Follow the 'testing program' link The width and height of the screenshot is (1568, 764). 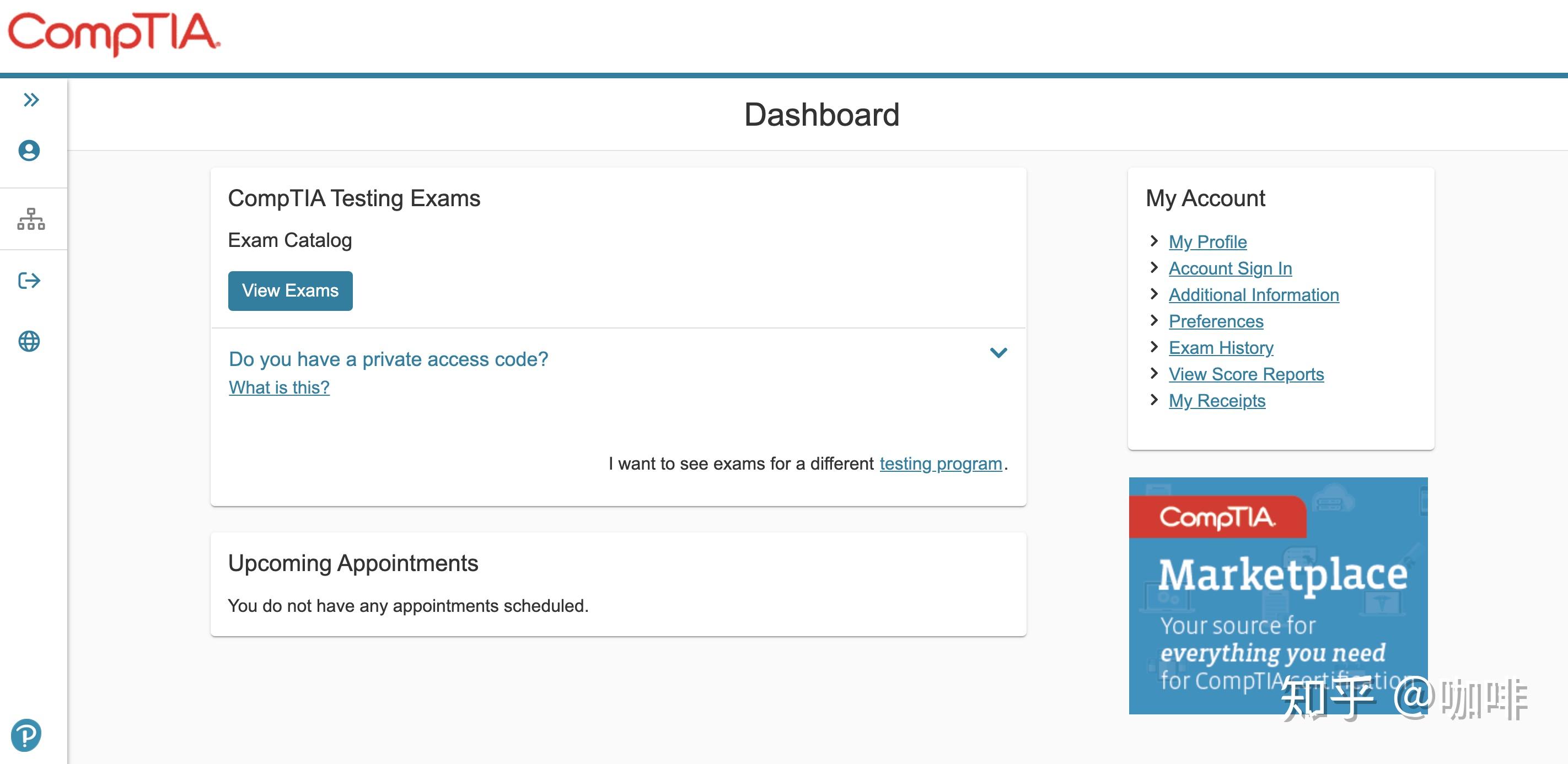click(x=941, y=464)
